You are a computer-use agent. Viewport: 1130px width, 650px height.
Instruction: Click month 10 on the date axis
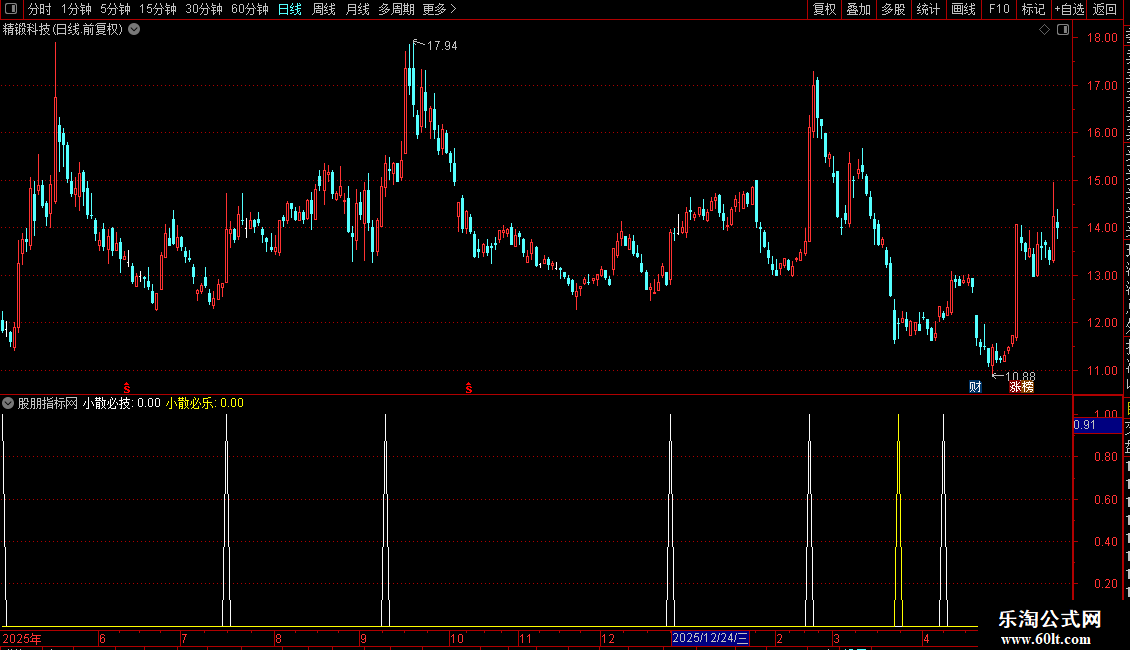tap(457, 638)
